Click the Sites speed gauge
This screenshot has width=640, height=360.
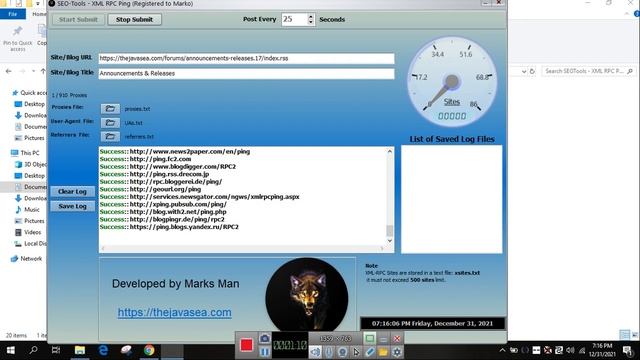[x=452, y=82]
